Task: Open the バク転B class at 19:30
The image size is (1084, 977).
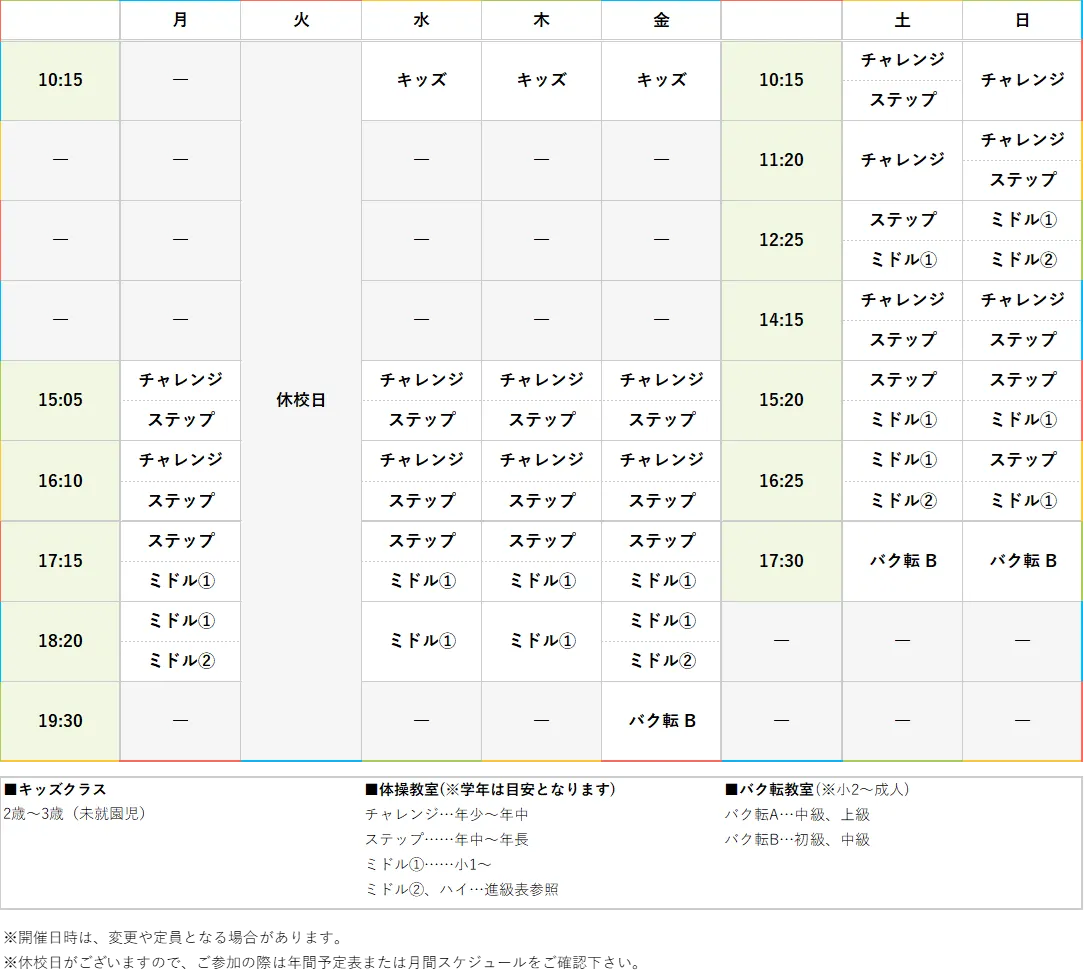Action: coord(660,720)
